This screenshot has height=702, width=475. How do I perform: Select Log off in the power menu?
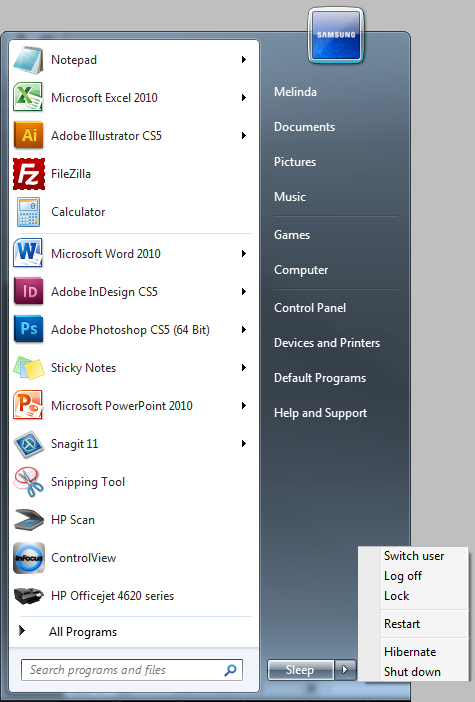pos(403,576)
